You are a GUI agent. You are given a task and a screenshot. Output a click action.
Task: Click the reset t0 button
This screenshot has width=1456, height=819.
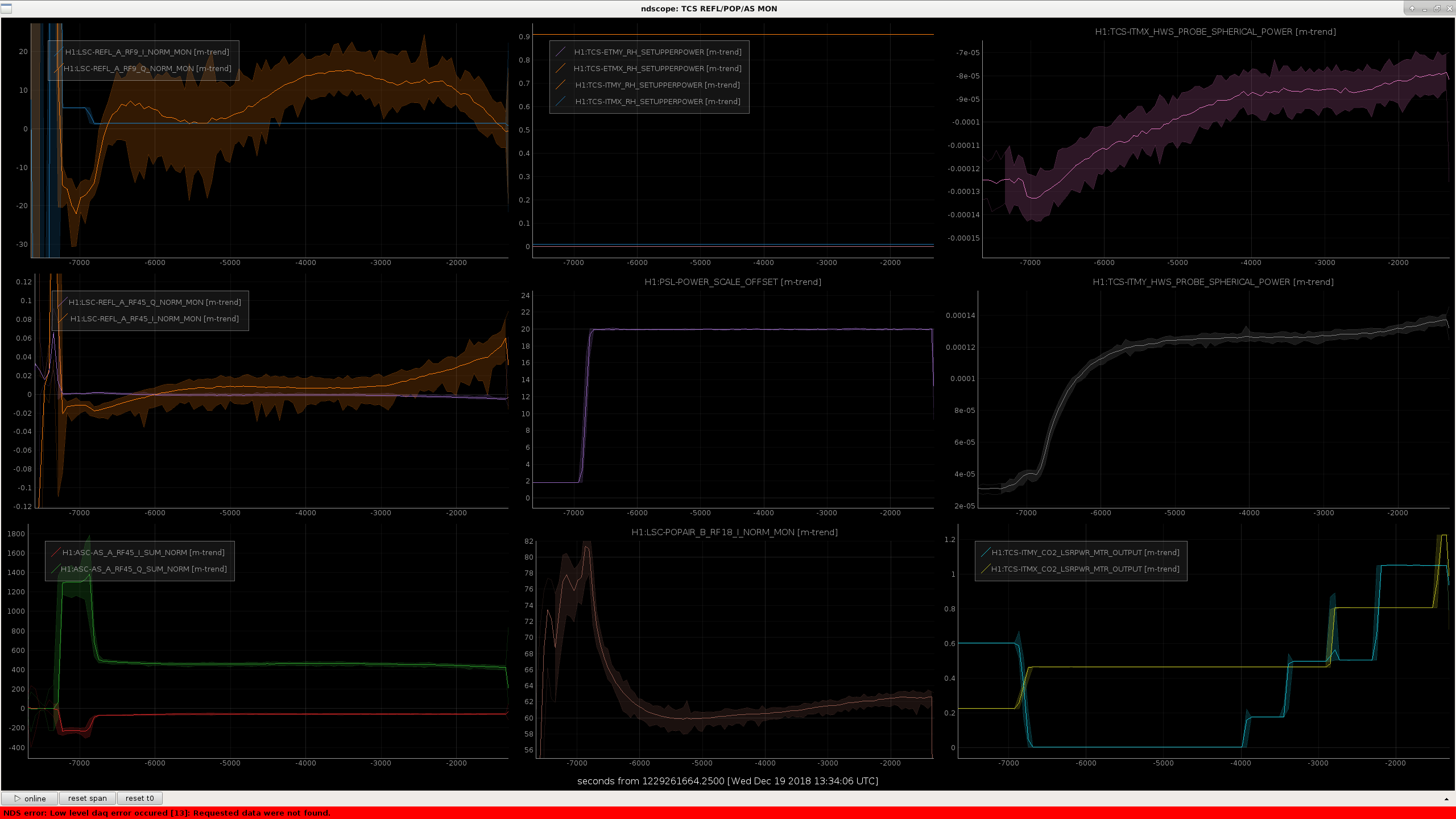140,799
